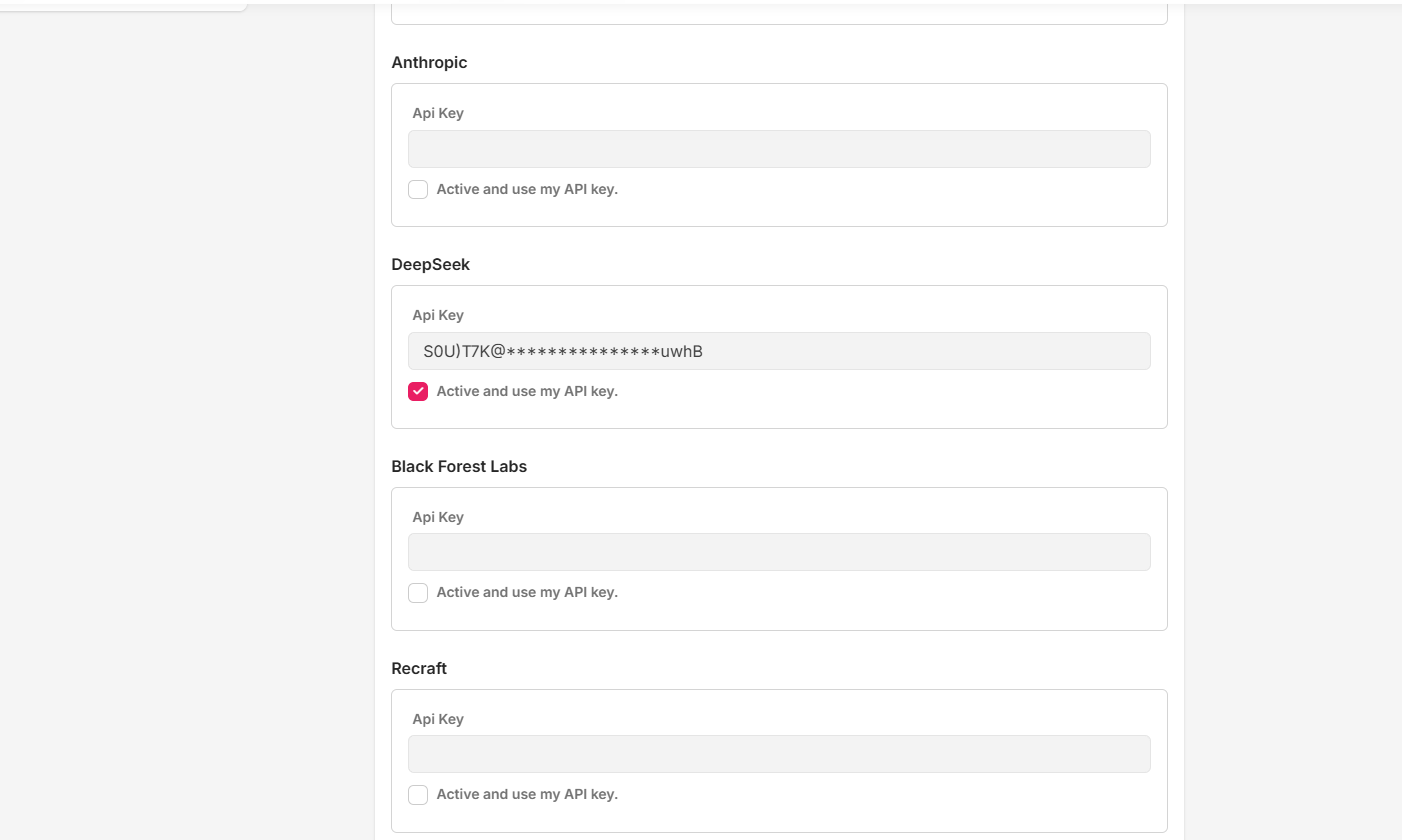Click the Anthropic section heading
1402x840 pixels.
point(429,62)
